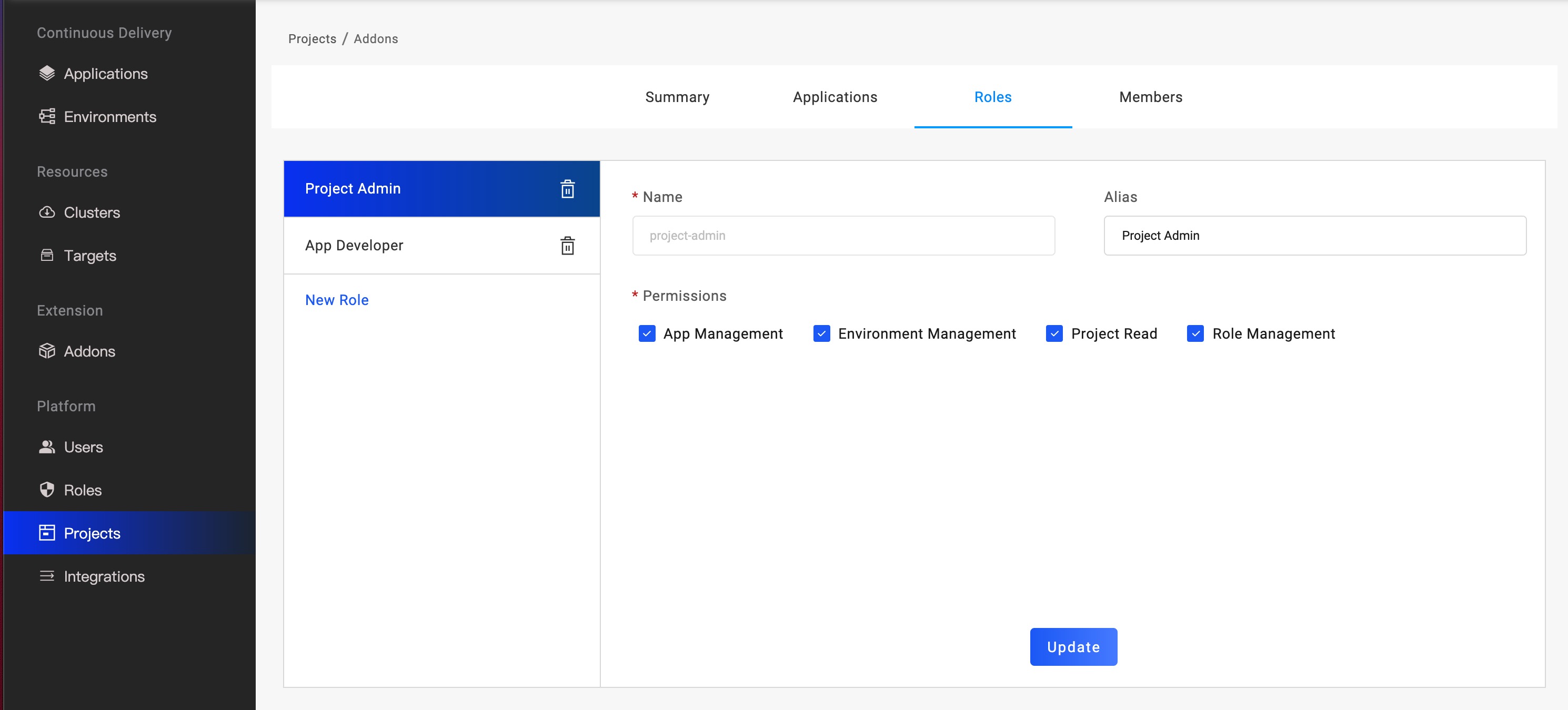Screen dimensions: 1568x710
Task: Click the Environments icon in the sidebar
Action: [47, 117]
